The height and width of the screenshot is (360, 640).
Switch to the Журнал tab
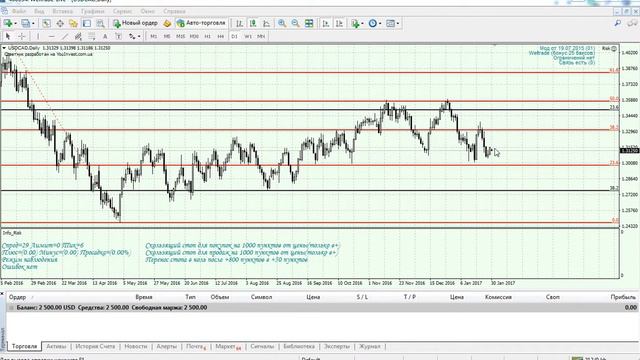370,346
